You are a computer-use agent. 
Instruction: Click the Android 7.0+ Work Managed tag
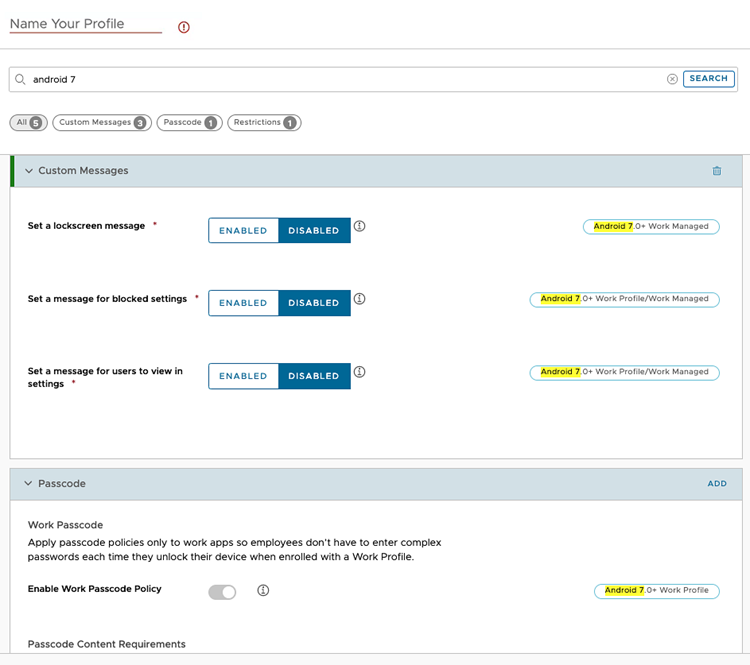pos(651,226)
